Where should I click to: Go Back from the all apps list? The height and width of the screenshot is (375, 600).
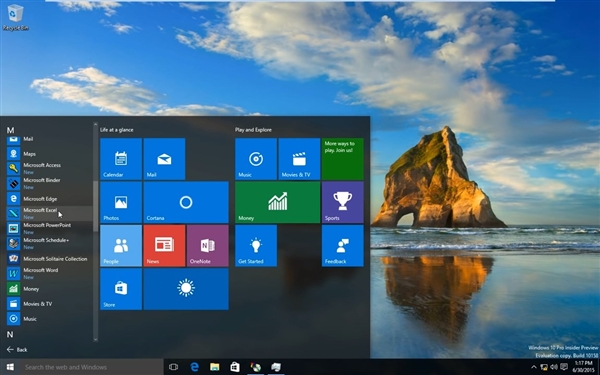pyautogui.click(x=17, y=349)
